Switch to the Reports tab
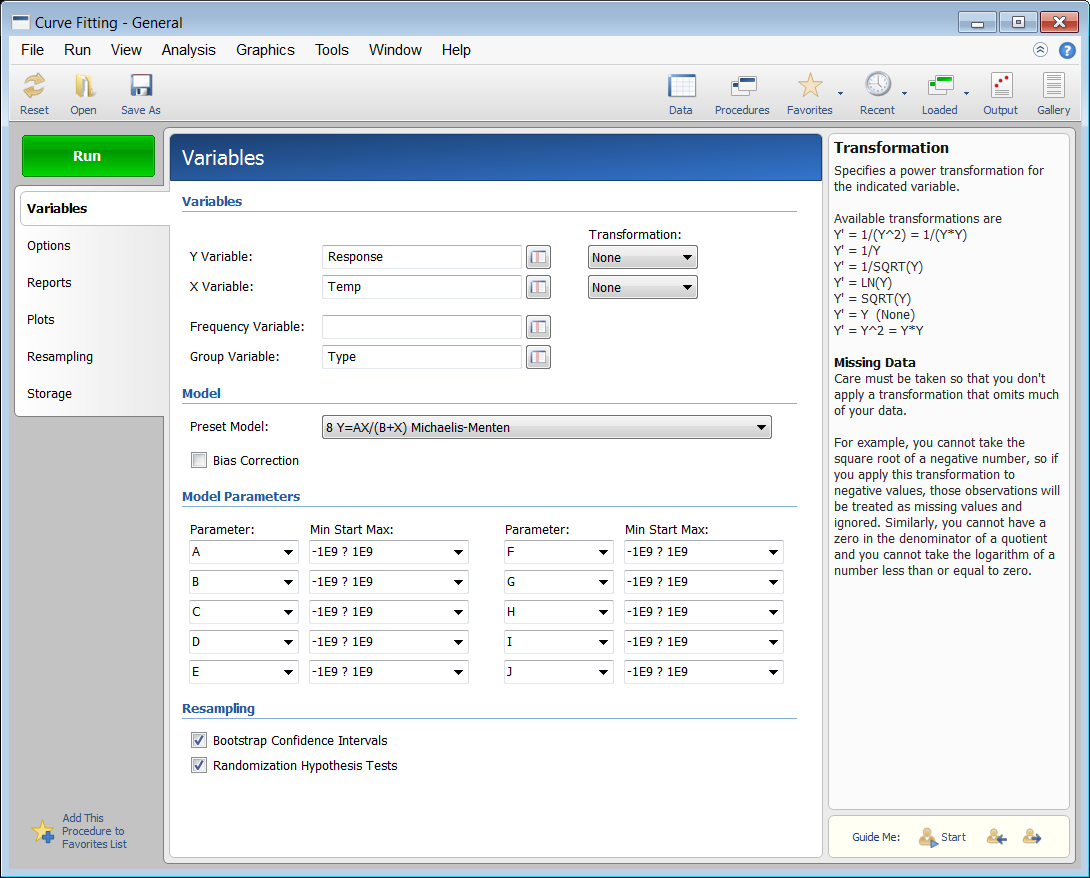Screen dimensions: 1090x878 point(49,282)
